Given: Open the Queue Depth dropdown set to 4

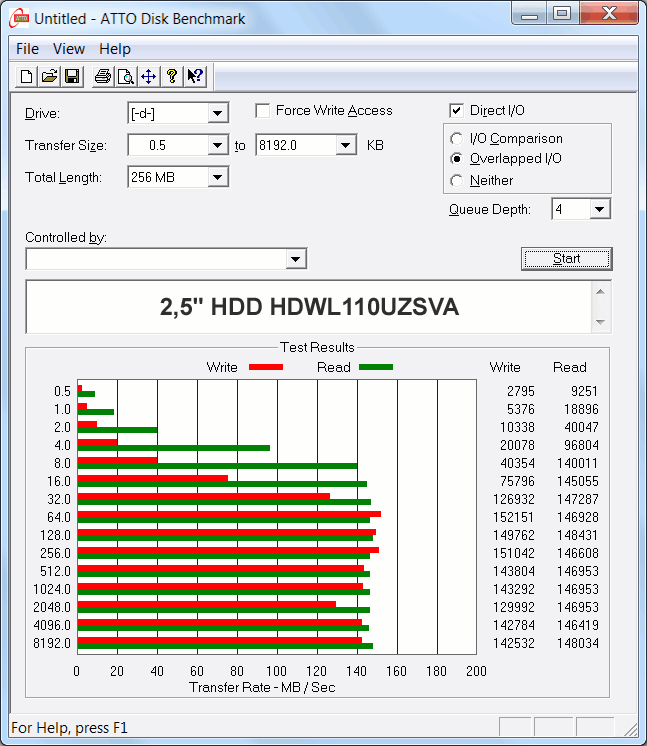Looking at the screenshot, I should (599, 209).
